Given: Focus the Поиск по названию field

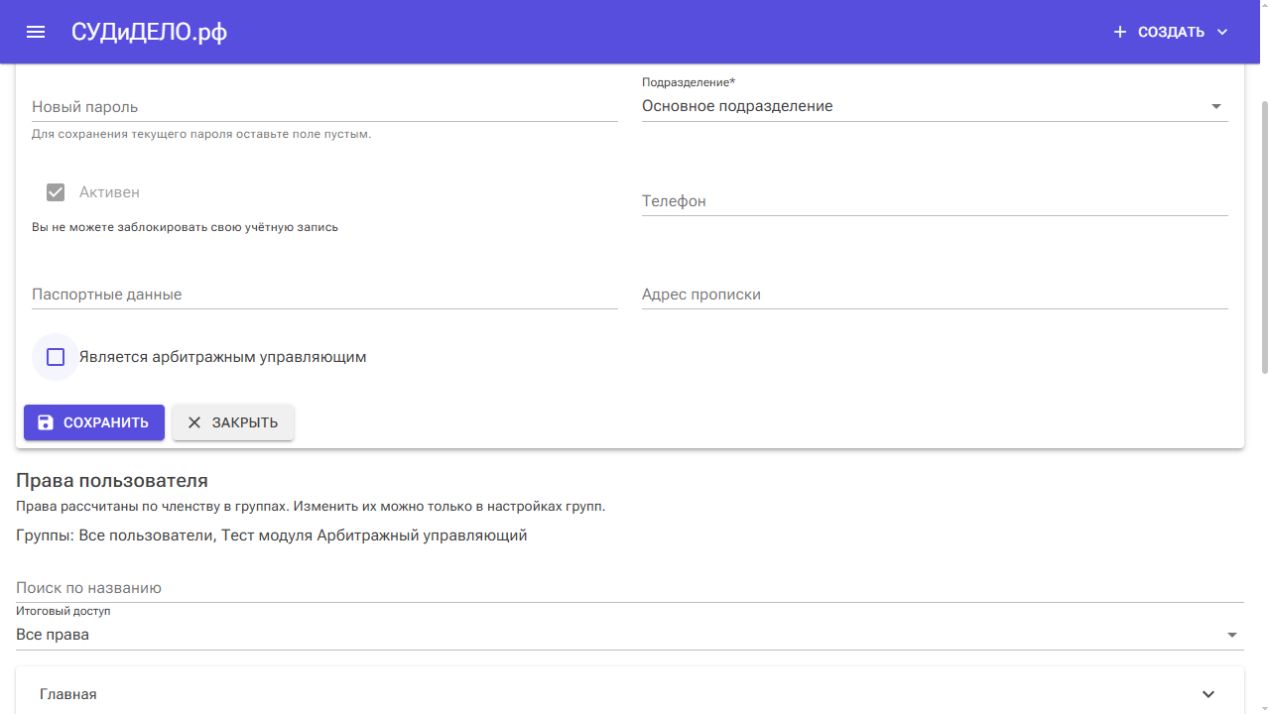Looking at the screenshot, I should point(630,588).
